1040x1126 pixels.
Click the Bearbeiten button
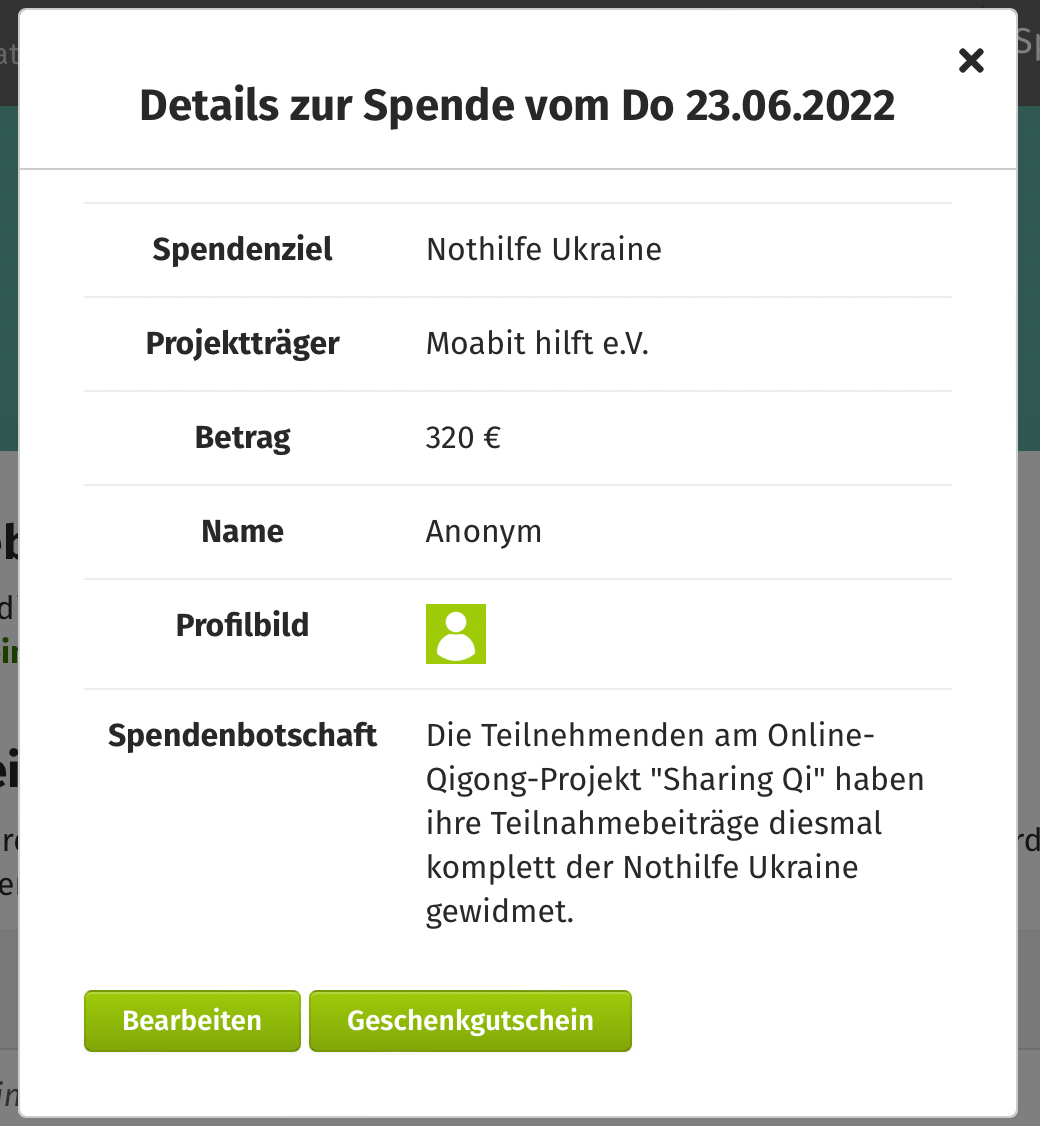(192, 1020)
